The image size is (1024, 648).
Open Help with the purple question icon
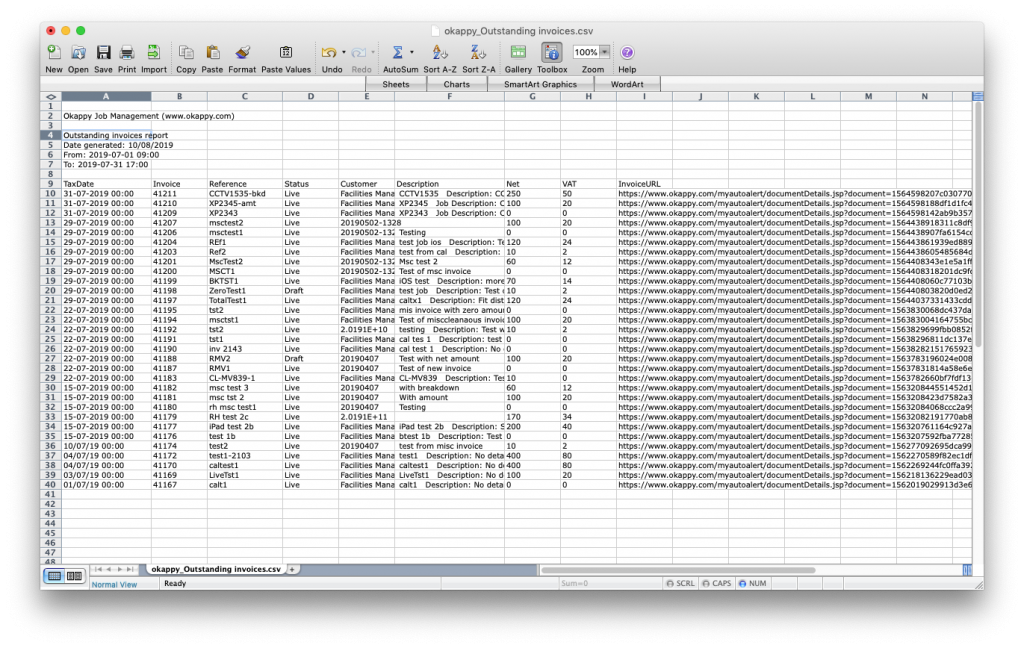(627, 53)
